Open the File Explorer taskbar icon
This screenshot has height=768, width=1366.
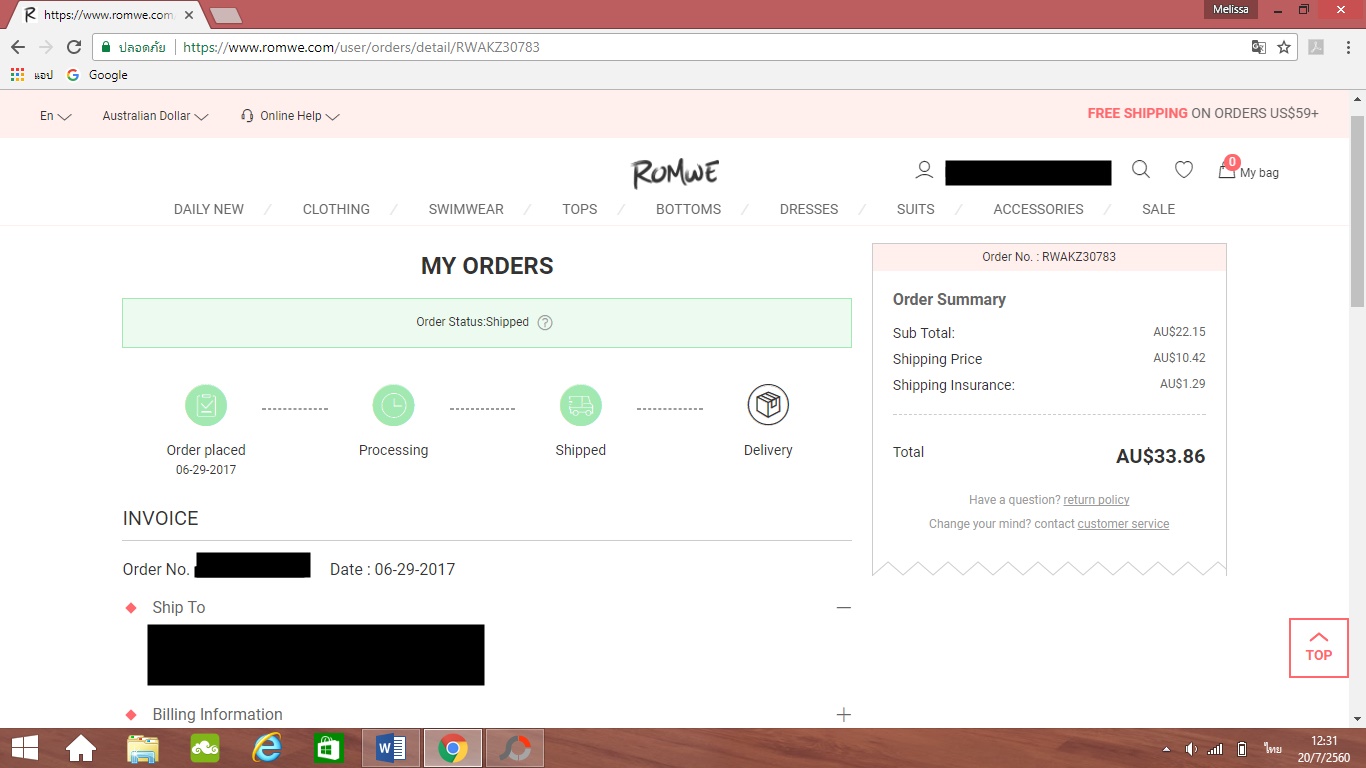(x=143, y=748)
